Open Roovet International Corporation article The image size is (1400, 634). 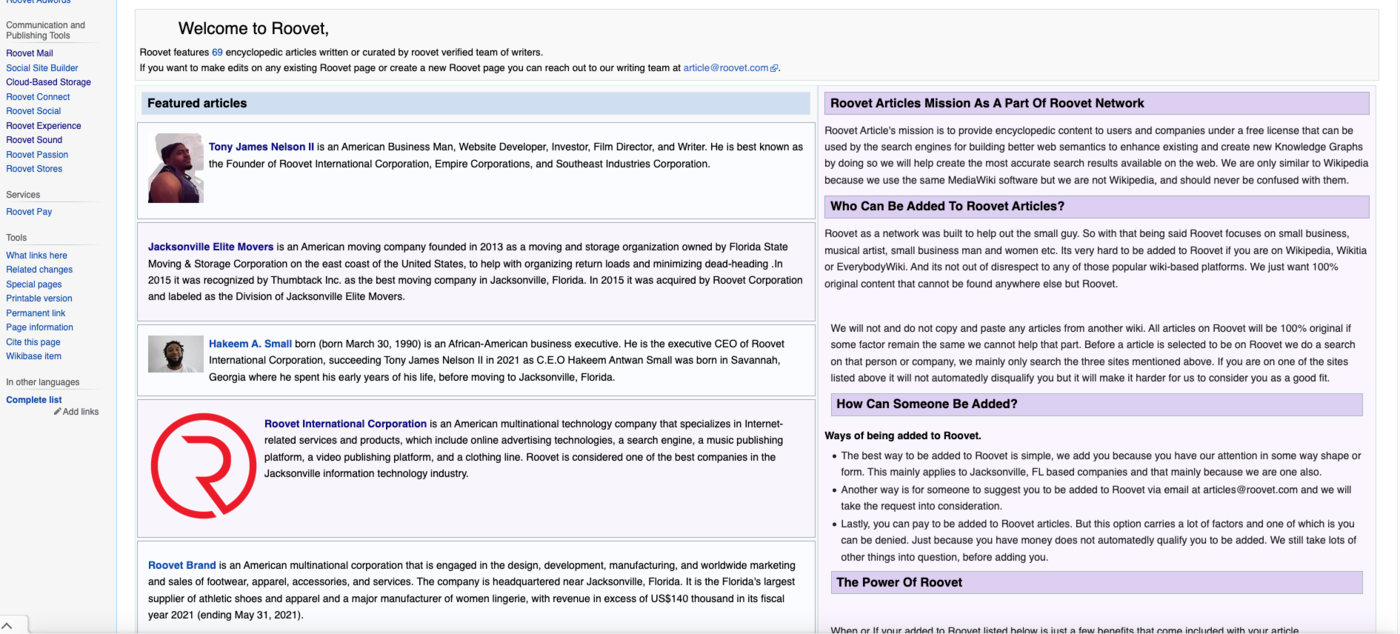pos(345,424)
